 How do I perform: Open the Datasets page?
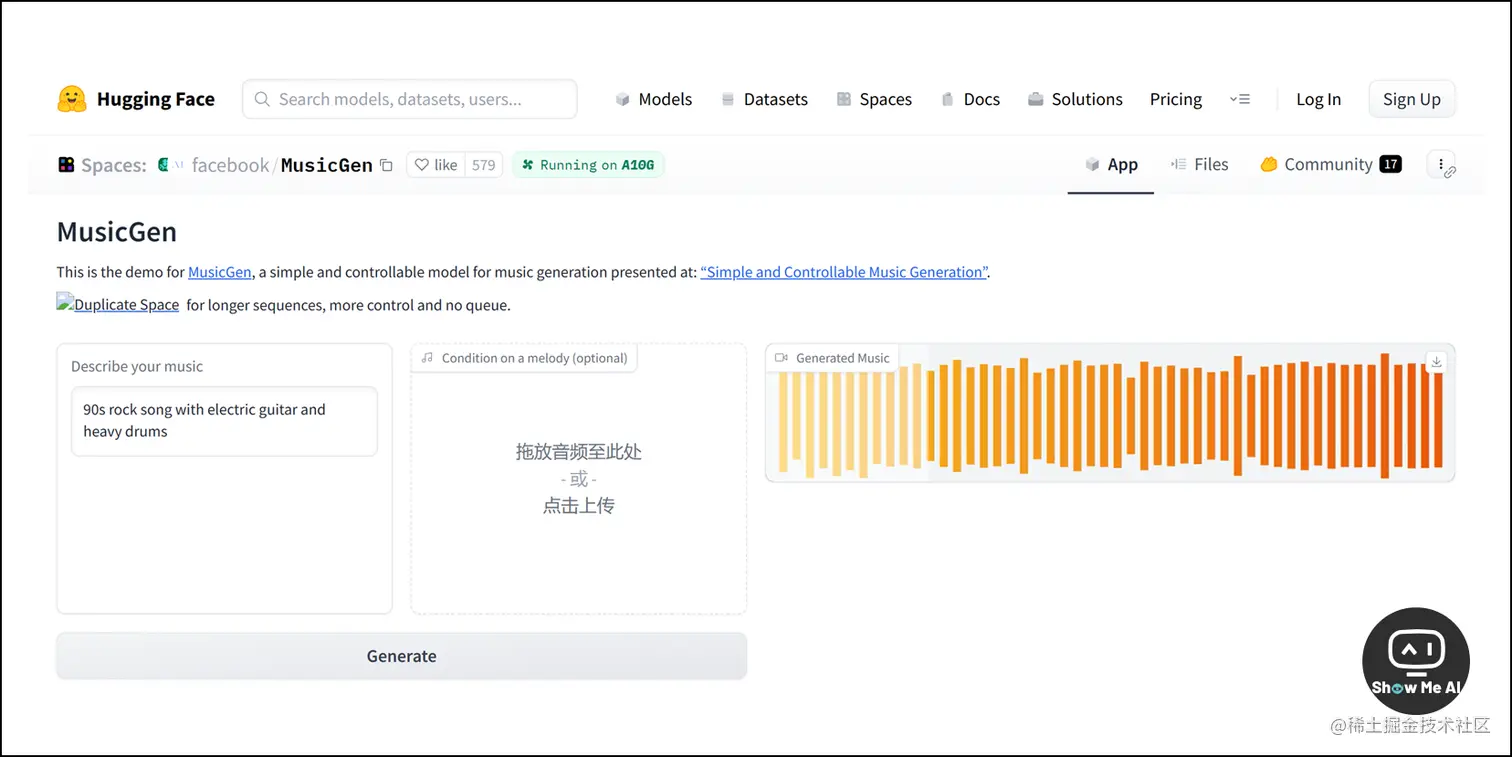click(x=764, y=99)
